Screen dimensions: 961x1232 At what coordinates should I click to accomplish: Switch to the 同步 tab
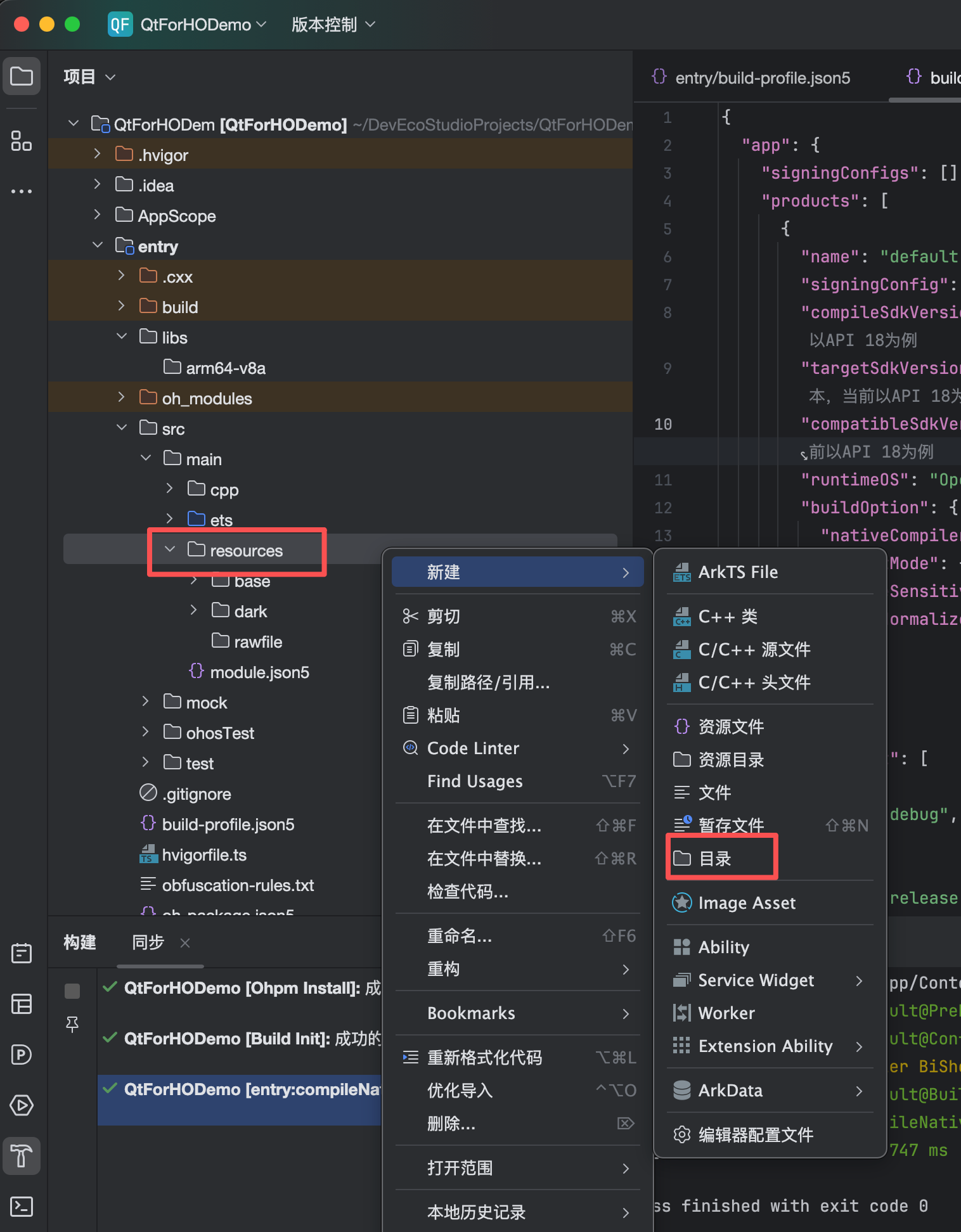click(x=148, y=942)
